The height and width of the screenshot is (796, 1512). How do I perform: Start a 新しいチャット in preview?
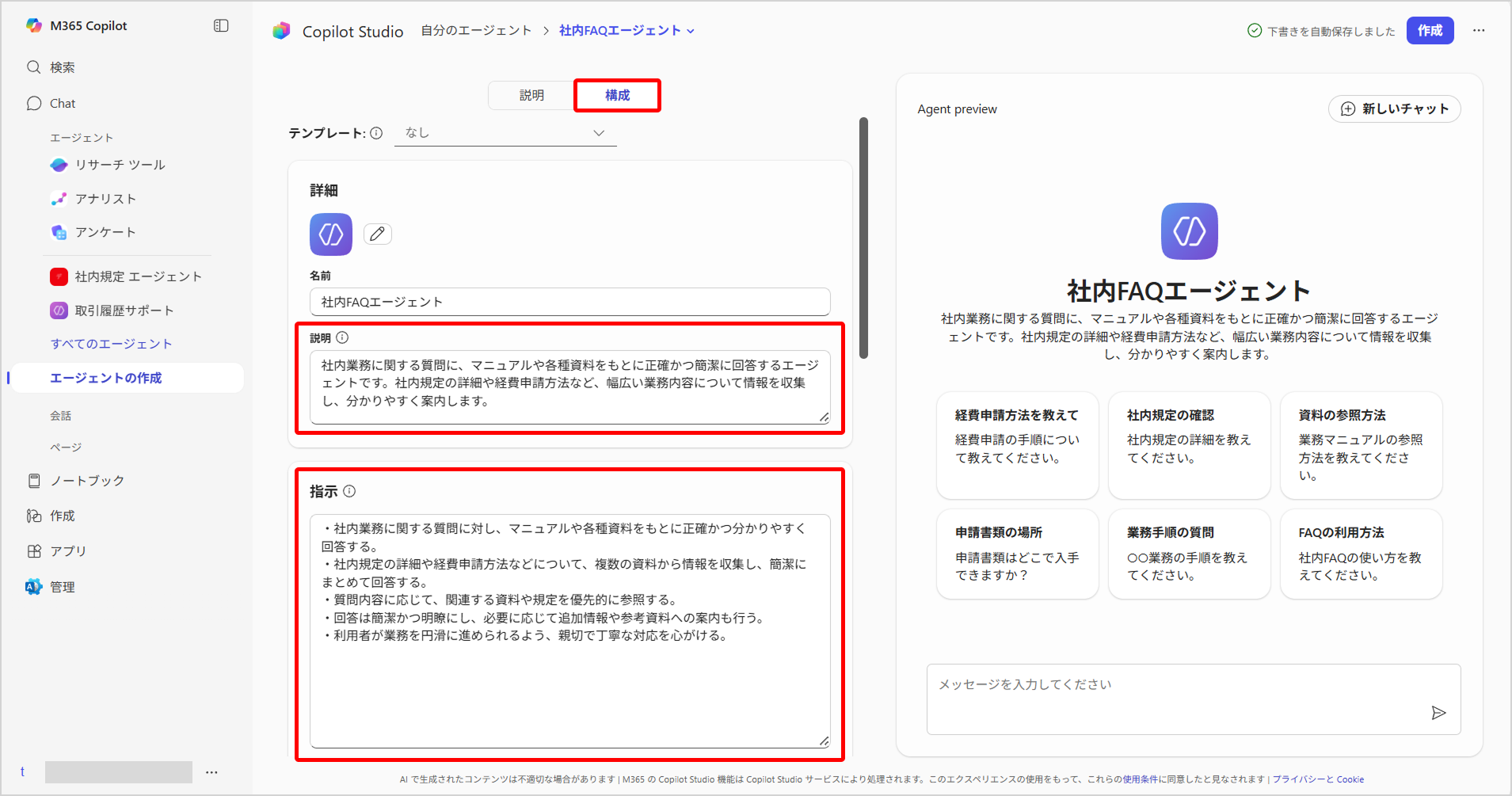(x=1394, y=109)
